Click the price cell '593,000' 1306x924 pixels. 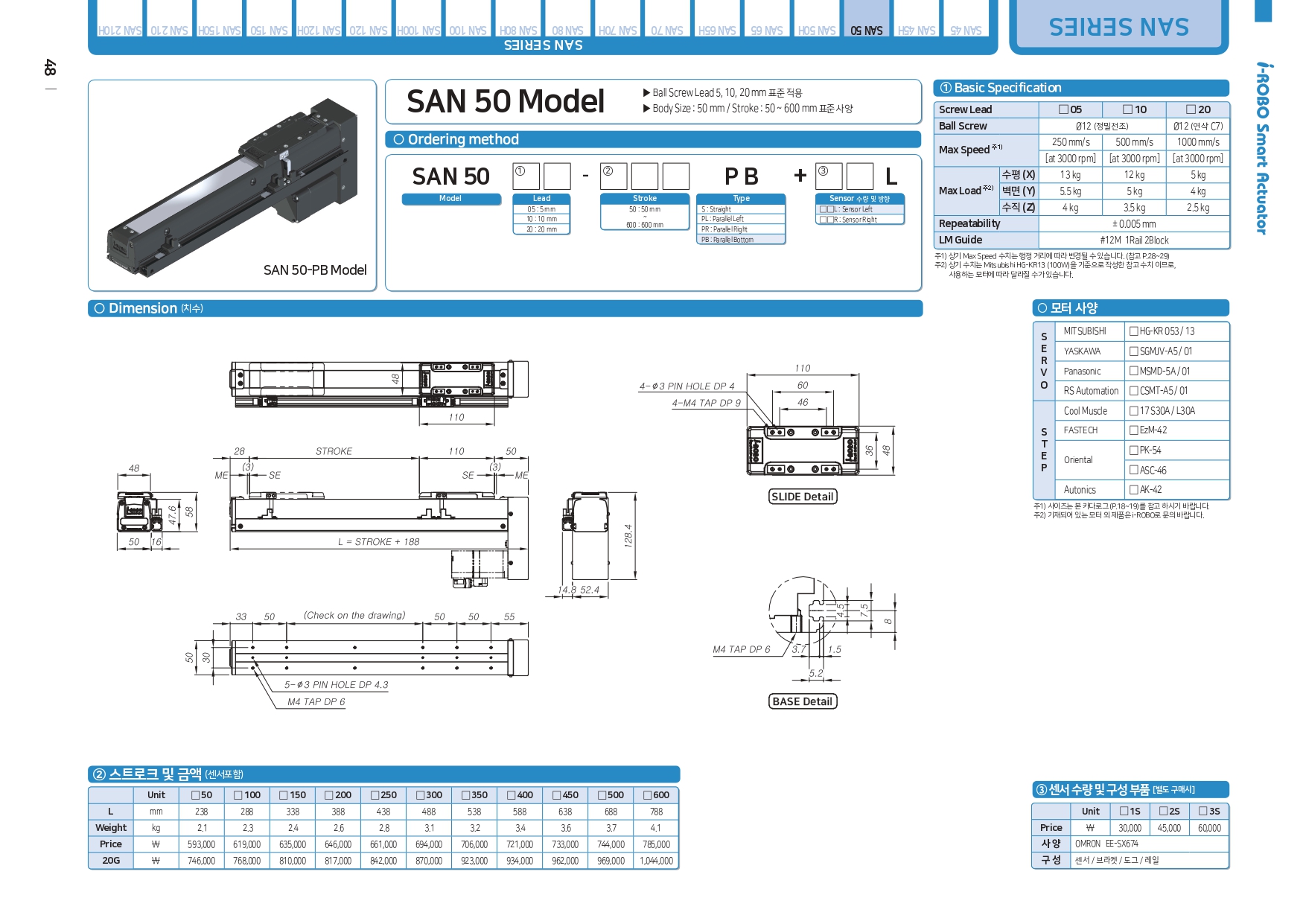pos(201,844)
